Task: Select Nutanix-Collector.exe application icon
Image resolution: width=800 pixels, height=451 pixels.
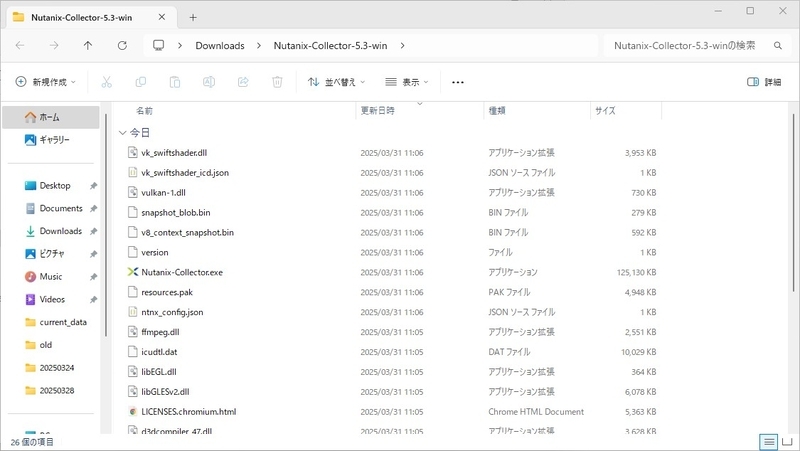Action: click(x=133, y=272)
